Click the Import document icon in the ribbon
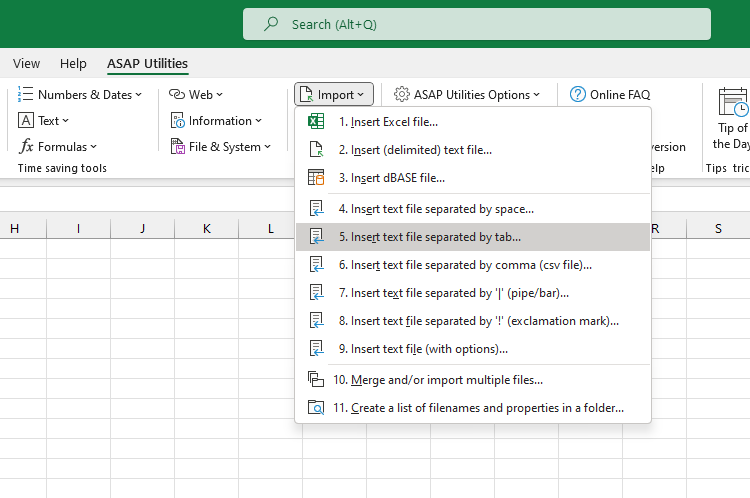750x498 pixels. (x=306, y=94)
